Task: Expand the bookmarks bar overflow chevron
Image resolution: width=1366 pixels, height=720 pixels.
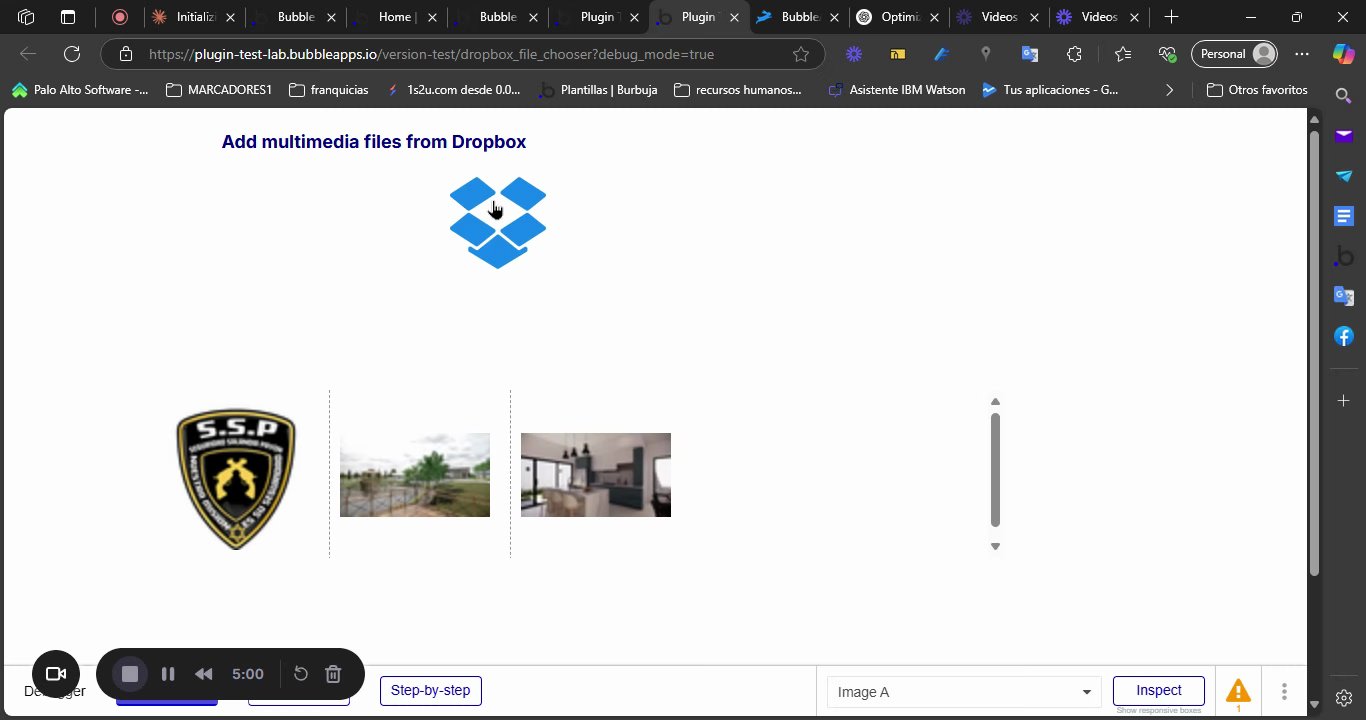Action: click(x=1170, y=90)
